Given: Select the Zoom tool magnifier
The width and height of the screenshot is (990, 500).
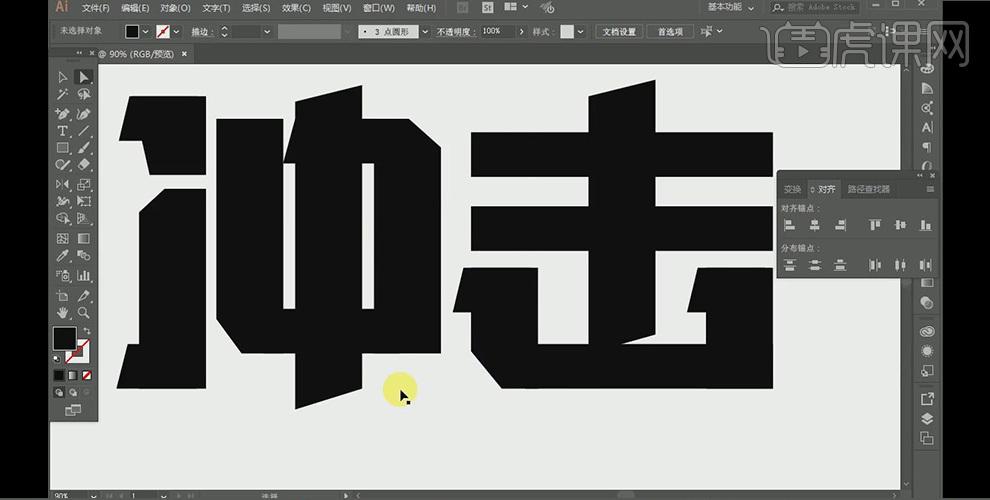Looking at the screenshot, I should (x=83, y=312).
